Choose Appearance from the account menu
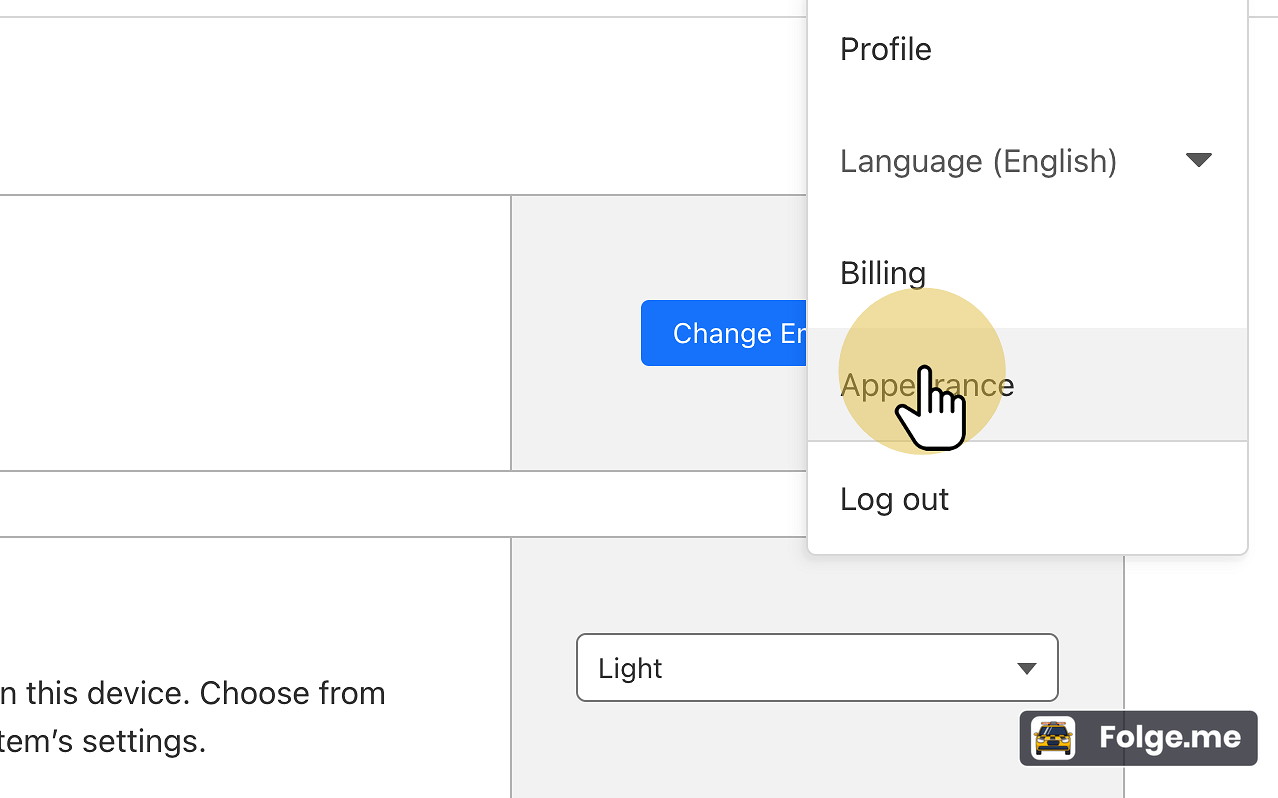 click(1027, 384)
